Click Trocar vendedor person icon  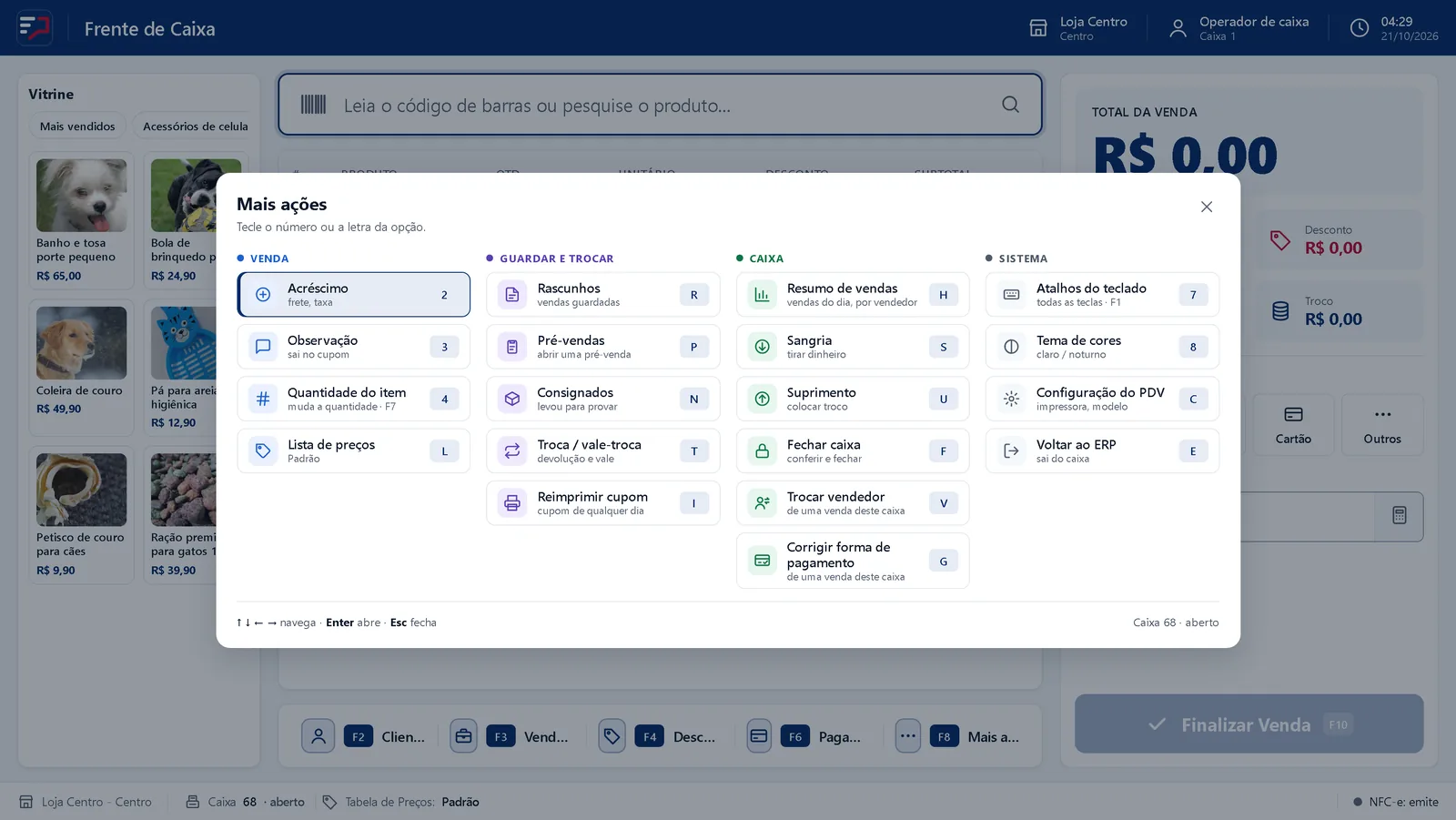tap(762, 502)
